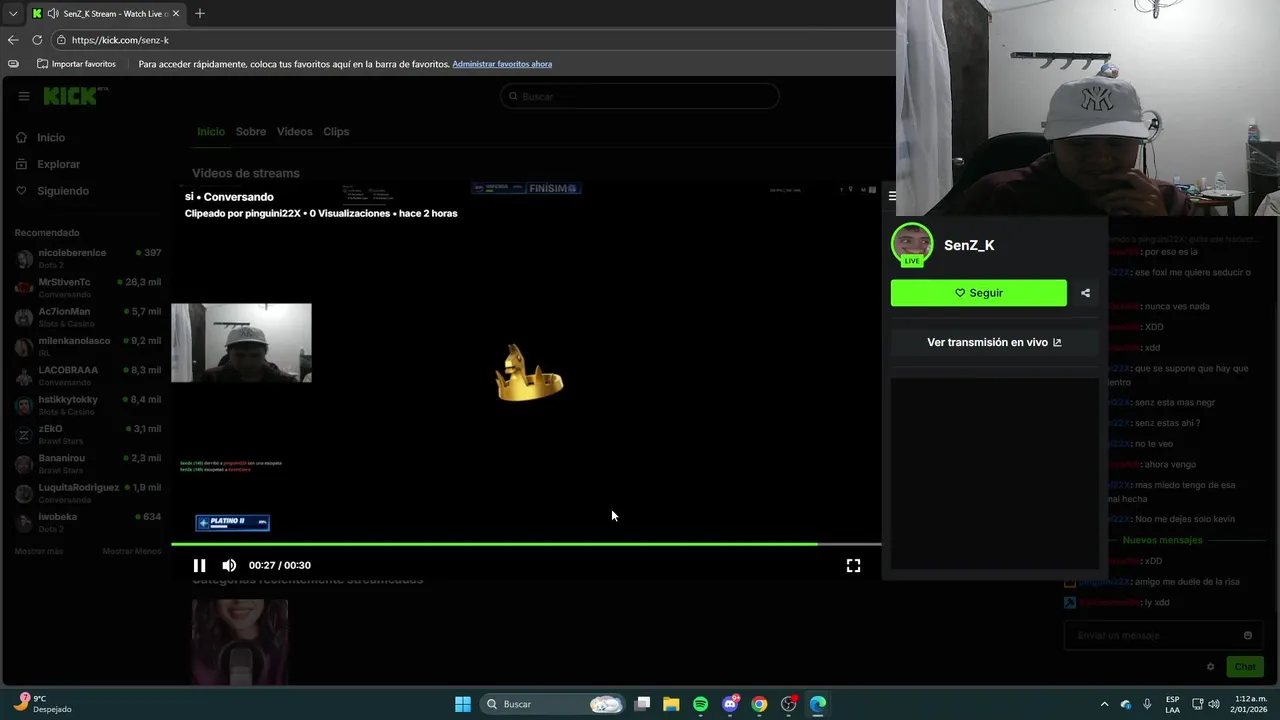Image resolution: width=1280 pixels, height=720 pixels.
Task: Collapse list with Mostrar Menos
Action: coord(131,551)
